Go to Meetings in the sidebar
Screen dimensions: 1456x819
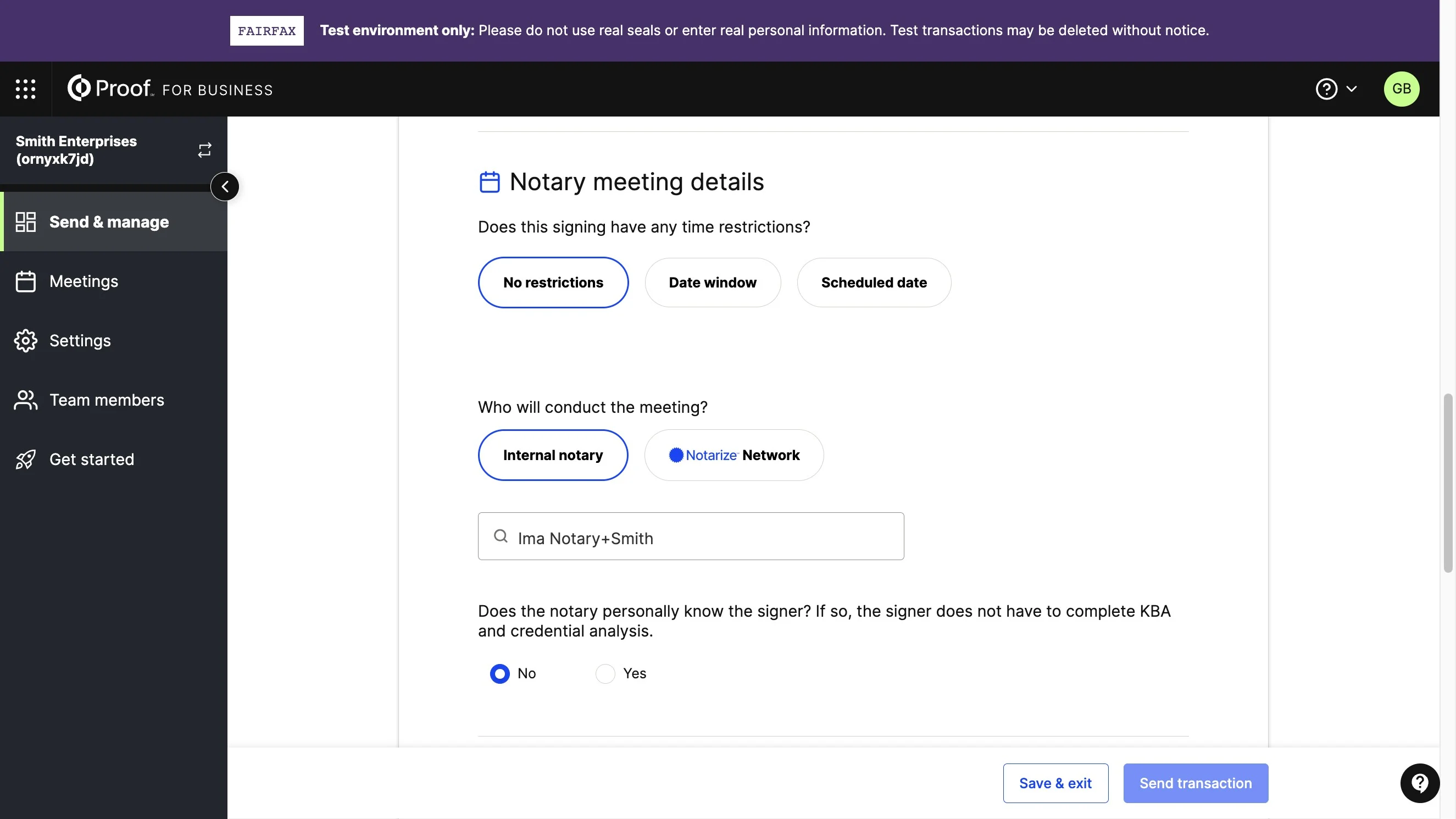114,281
